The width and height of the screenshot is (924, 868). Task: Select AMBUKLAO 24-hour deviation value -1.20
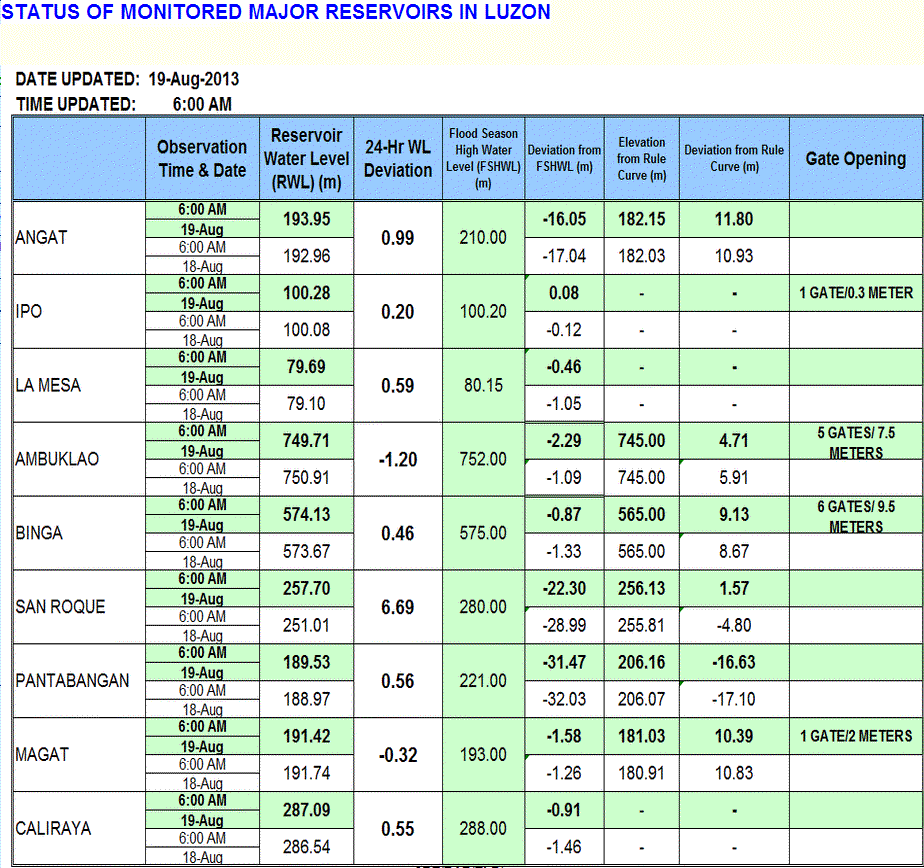coord(397,460)
